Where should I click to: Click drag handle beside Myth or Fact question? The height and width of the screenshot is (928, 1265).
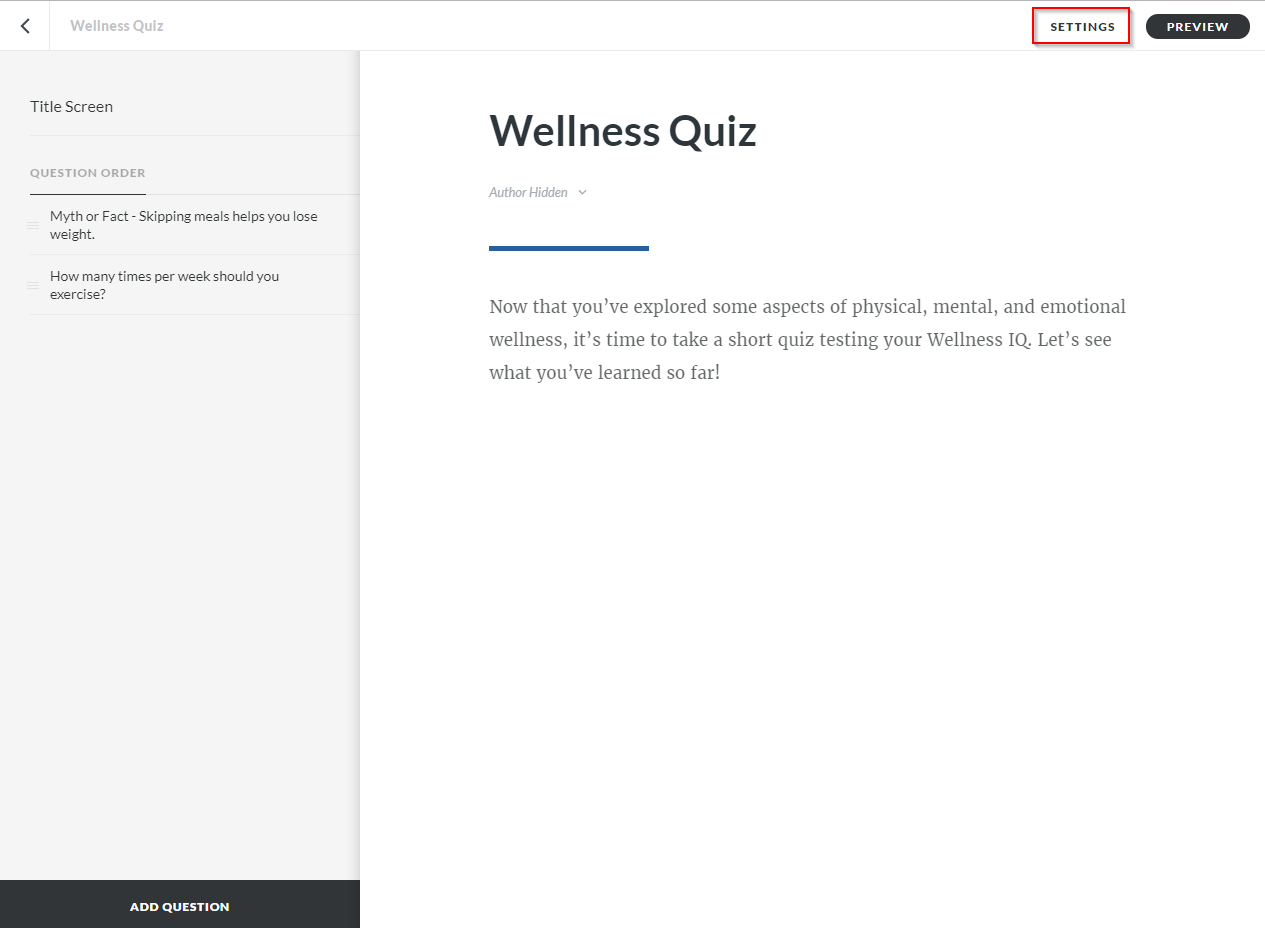point(33,225)
